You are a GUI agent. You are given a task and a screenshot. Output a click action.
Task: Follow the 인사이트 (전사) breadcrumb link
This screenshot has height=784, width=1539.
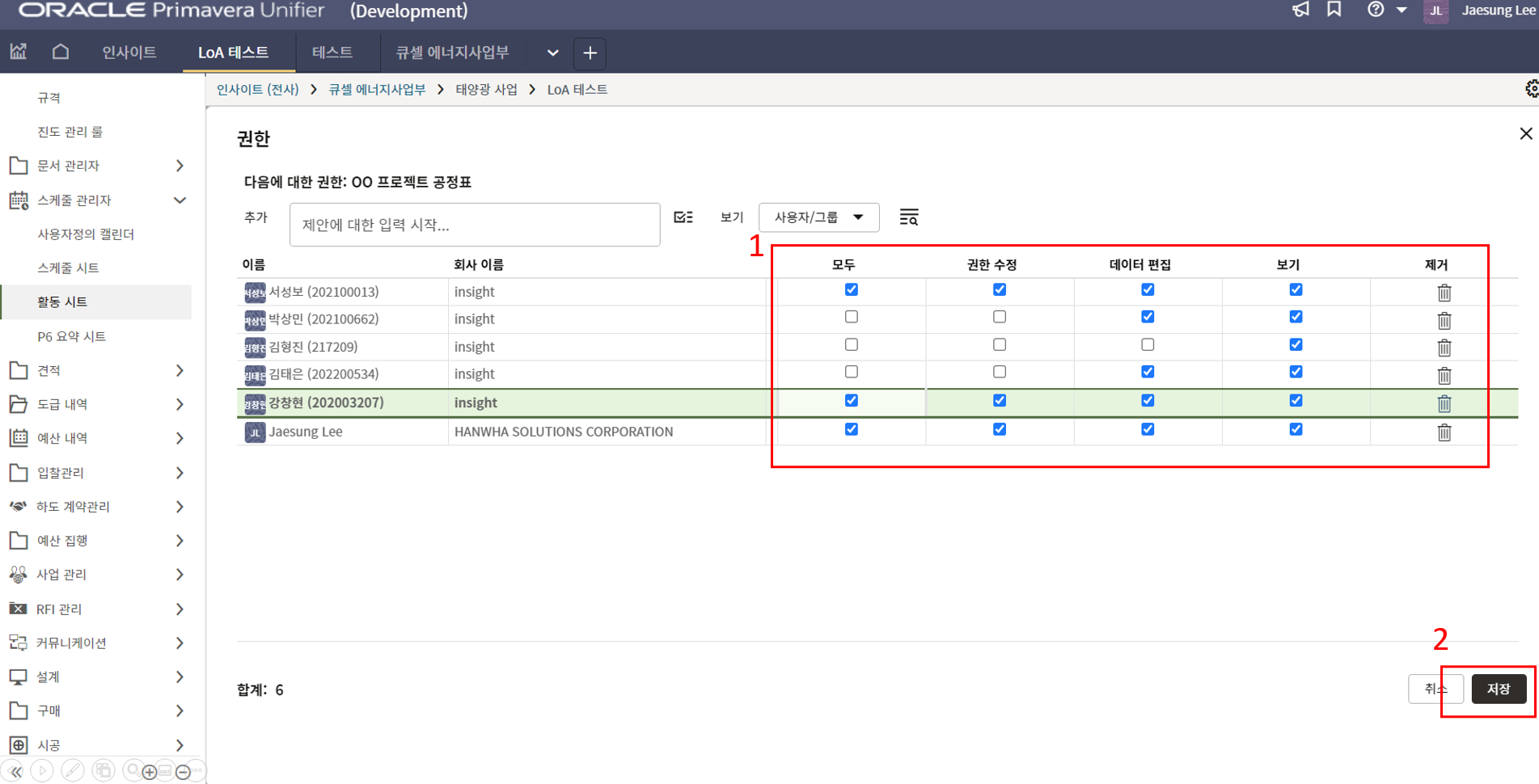coord(257,90)
